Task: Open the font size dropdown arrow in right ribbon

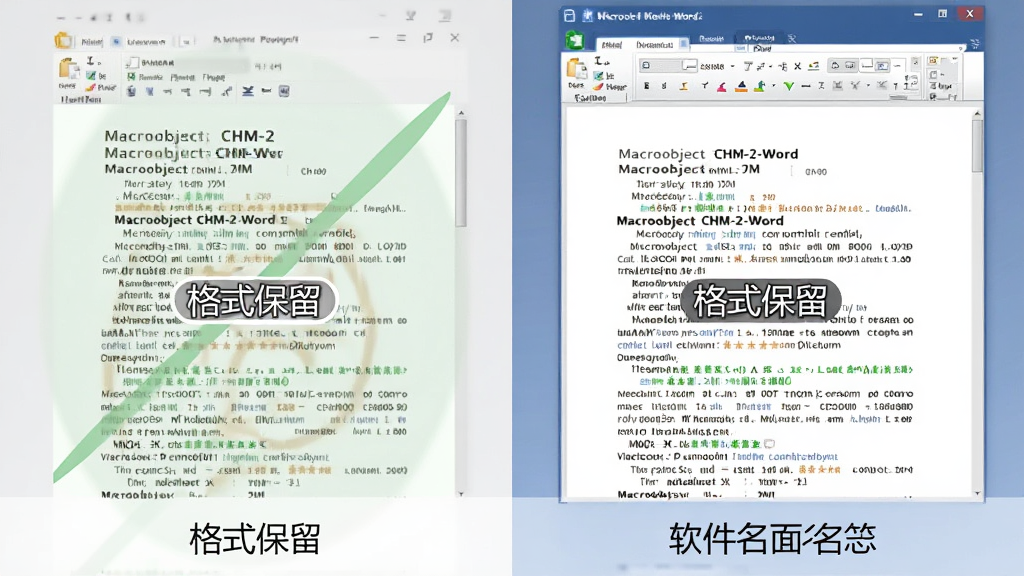Action: coord(733,67)
